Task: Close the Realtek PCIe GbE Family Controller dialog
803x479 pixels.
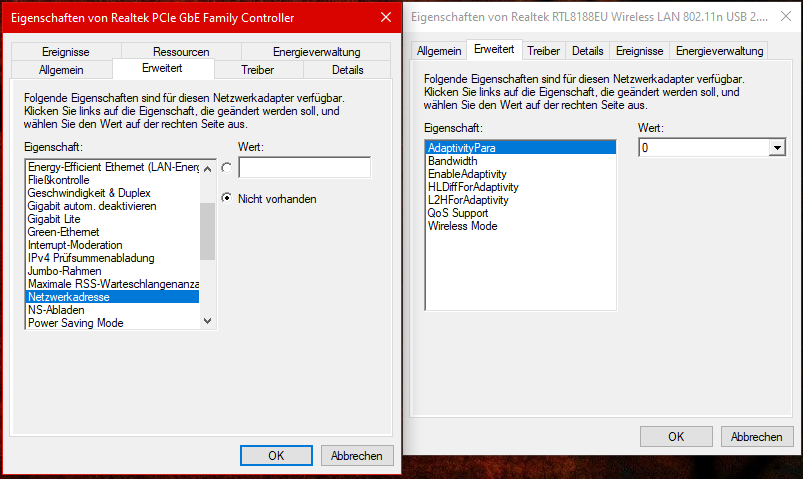Action: click(386, 17)
